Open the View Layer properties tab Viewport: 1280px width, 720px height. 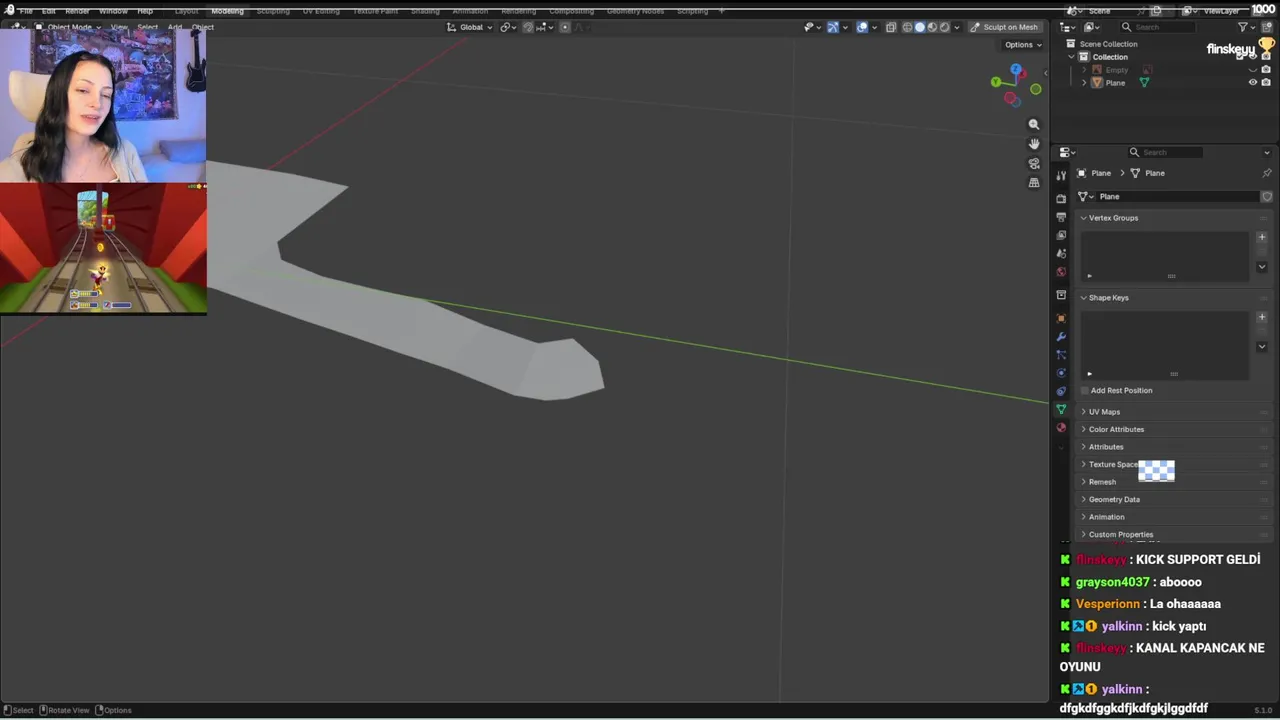[x=1061, y=235]
